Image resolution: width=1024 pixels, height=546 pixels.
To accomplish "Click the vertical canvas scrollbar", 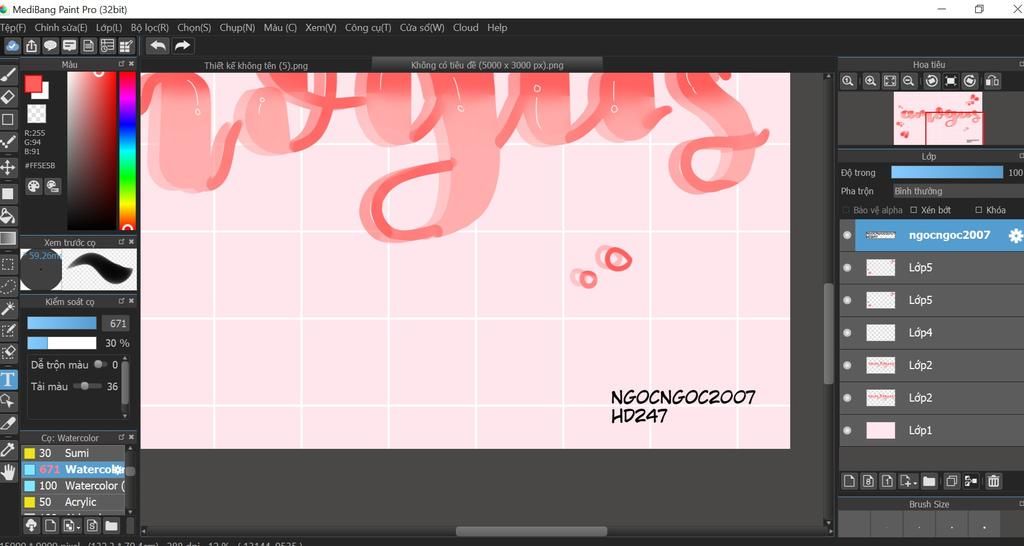I will tap(829, 333).
